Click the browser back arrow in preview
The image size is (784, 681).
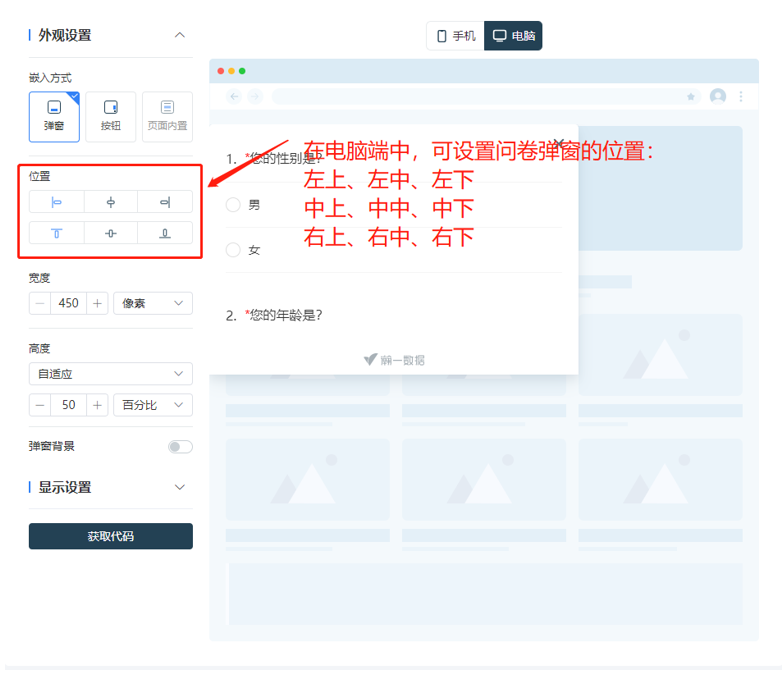click(x=234, y=96)
